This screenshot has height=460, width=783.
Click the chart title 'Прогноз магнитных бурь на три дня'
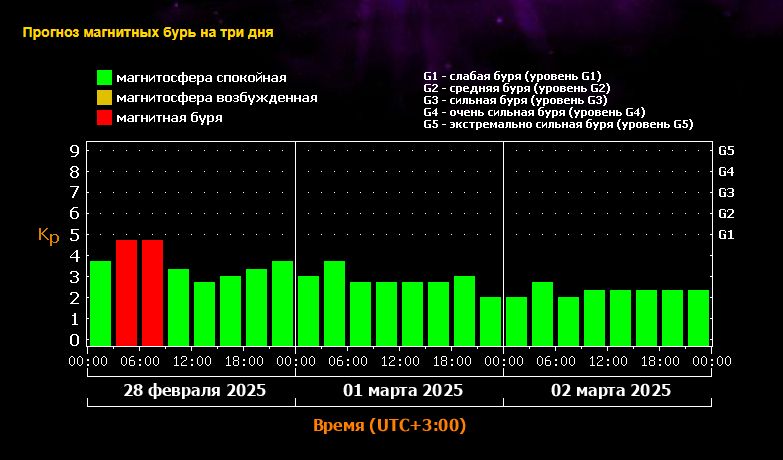point(147,31)
